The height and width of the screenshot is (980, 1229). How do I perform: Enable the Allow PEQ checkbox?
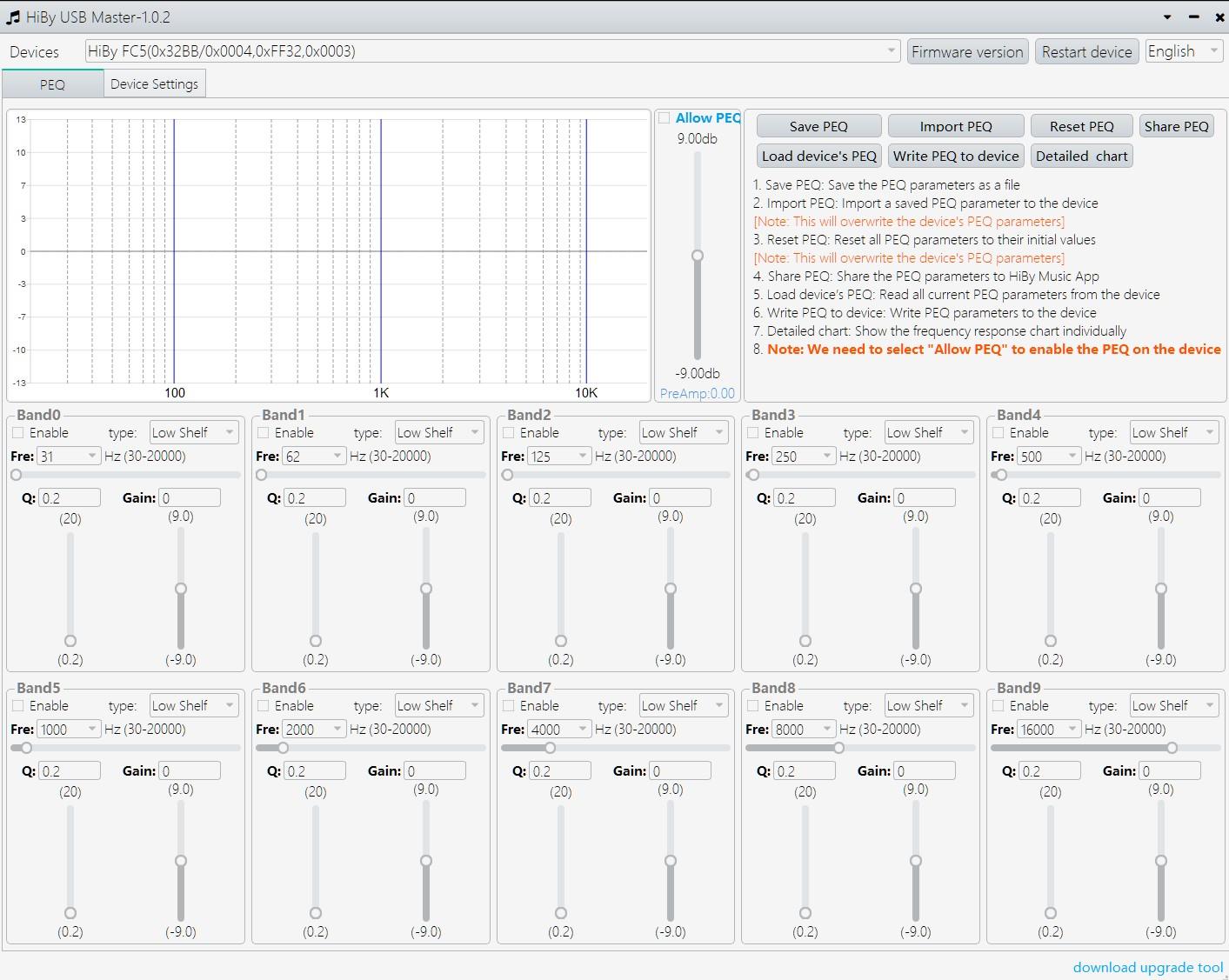[665, 118]
